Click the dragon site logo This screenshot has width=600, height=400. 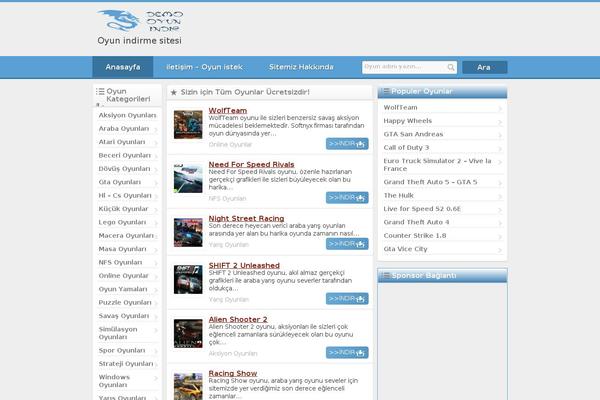click(140, 21)
